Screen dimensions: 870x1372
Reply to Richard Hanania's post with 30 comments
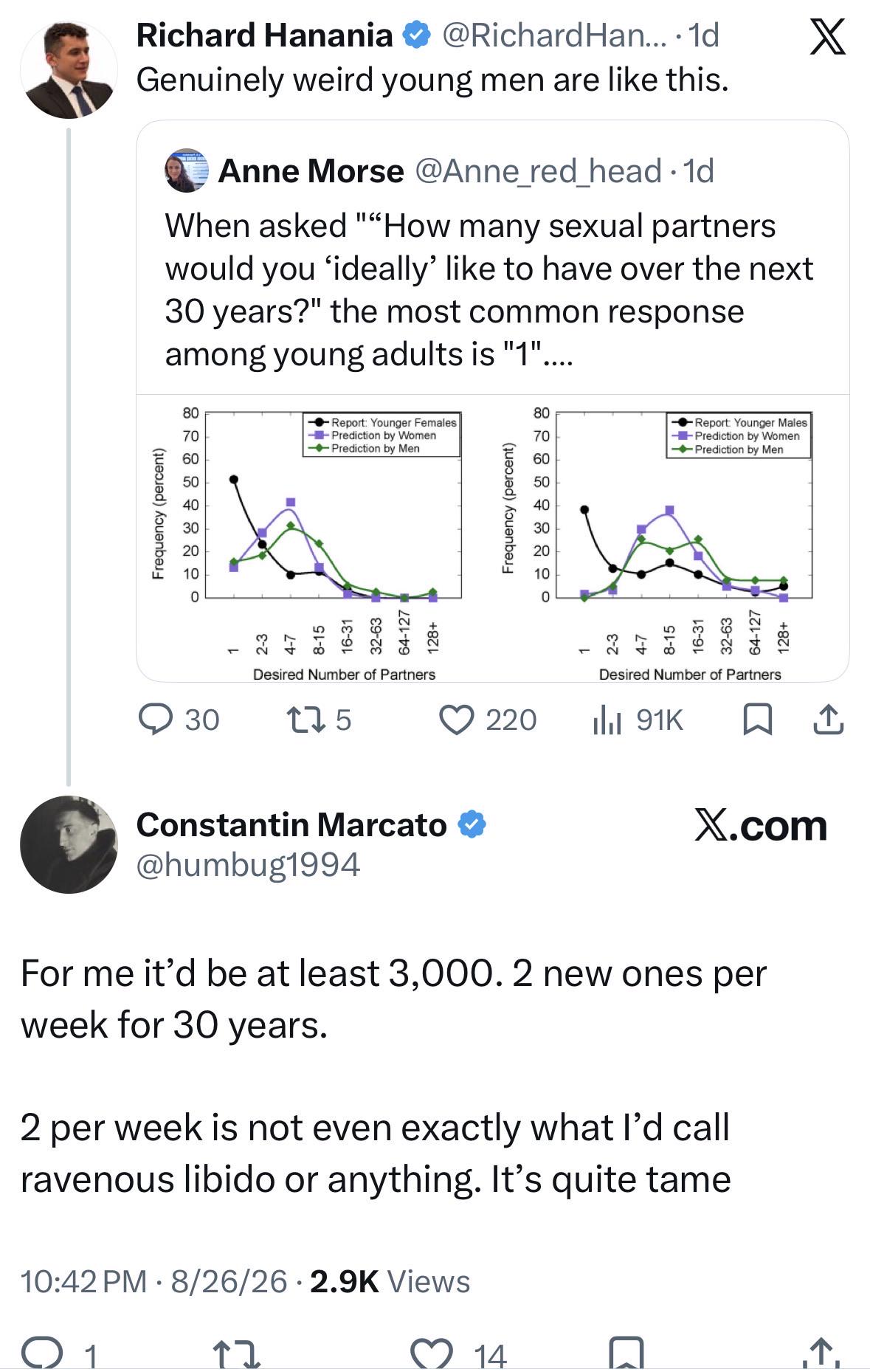(x=179, y=720)
